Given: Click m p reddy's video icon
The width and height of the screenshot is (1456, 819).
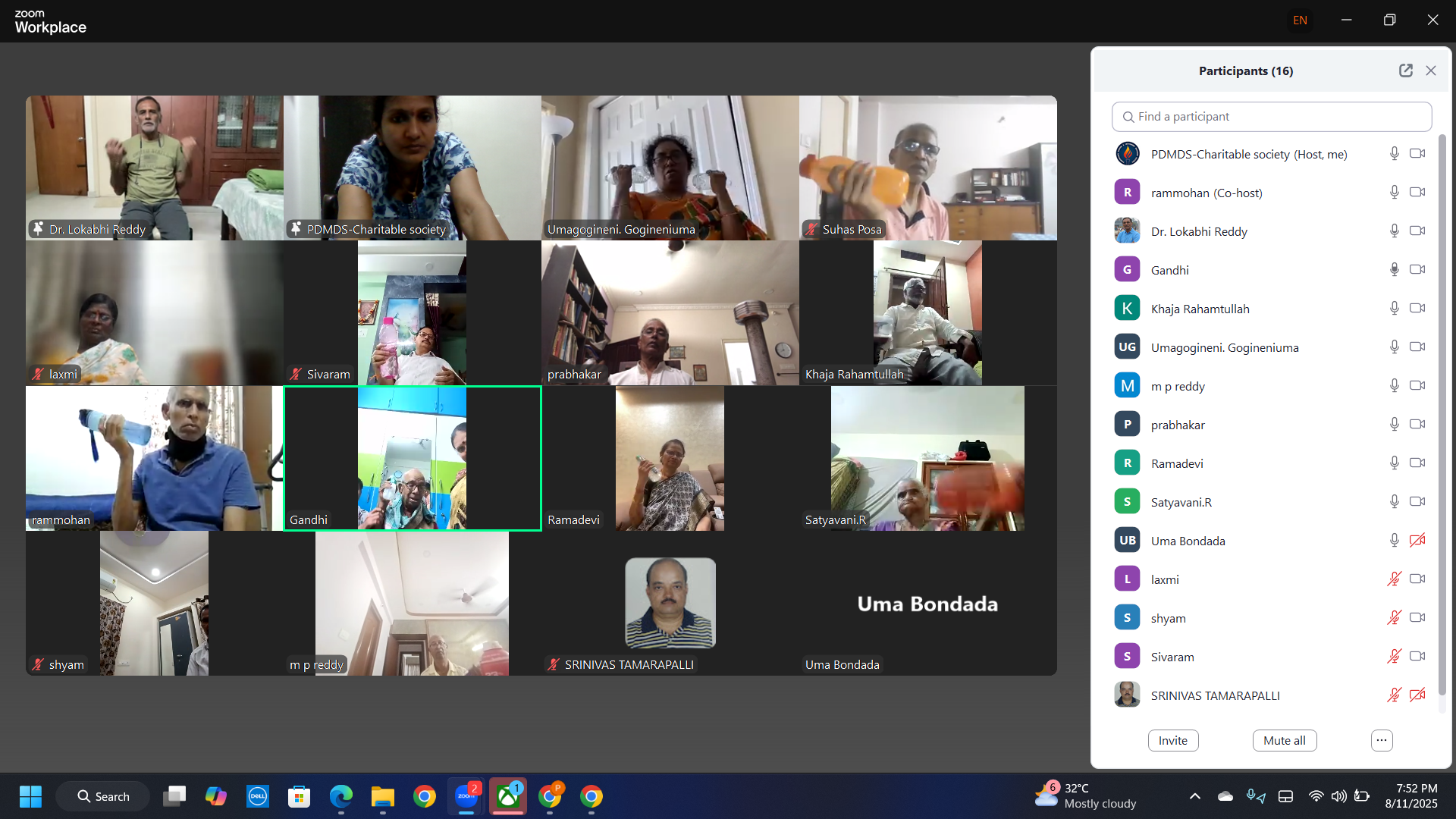Looking at the screenshot, I should pyautogui.click(x=1417, y=386).
